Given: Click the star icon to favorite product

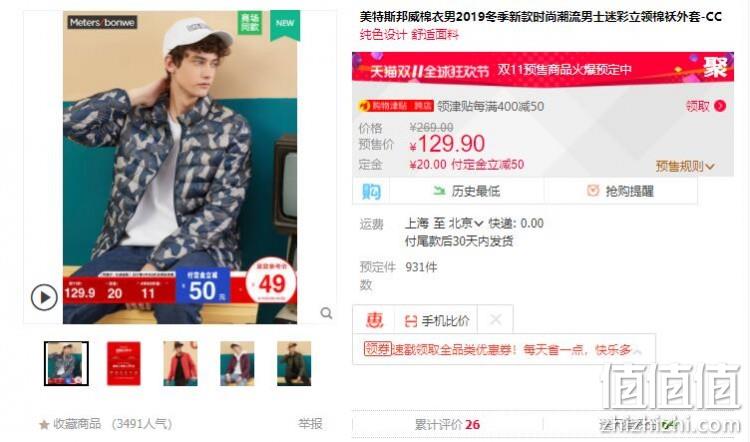Looking at the screenshot, I should (44, 424).
